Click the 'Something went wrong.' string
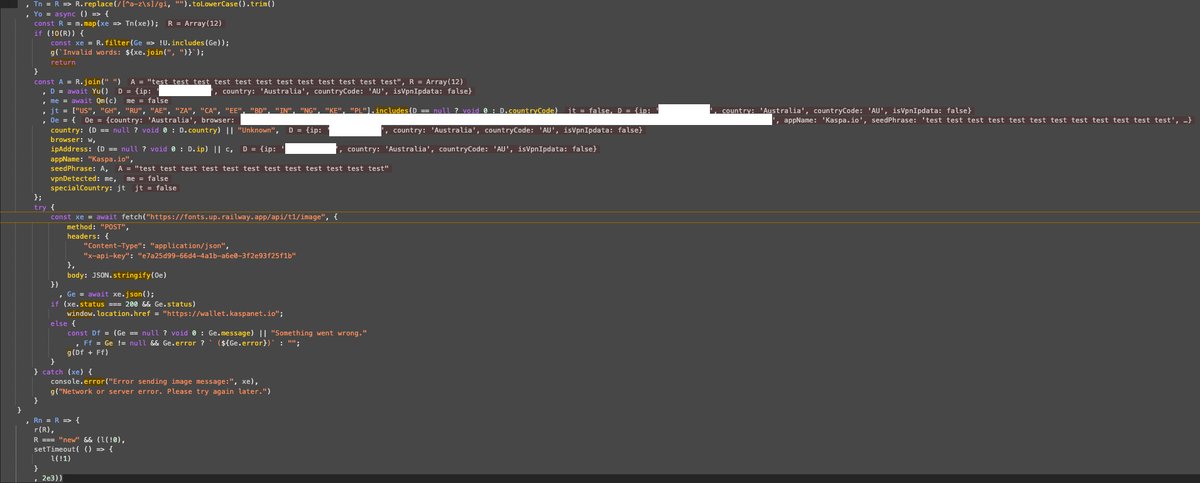 (x=319, y=331)
